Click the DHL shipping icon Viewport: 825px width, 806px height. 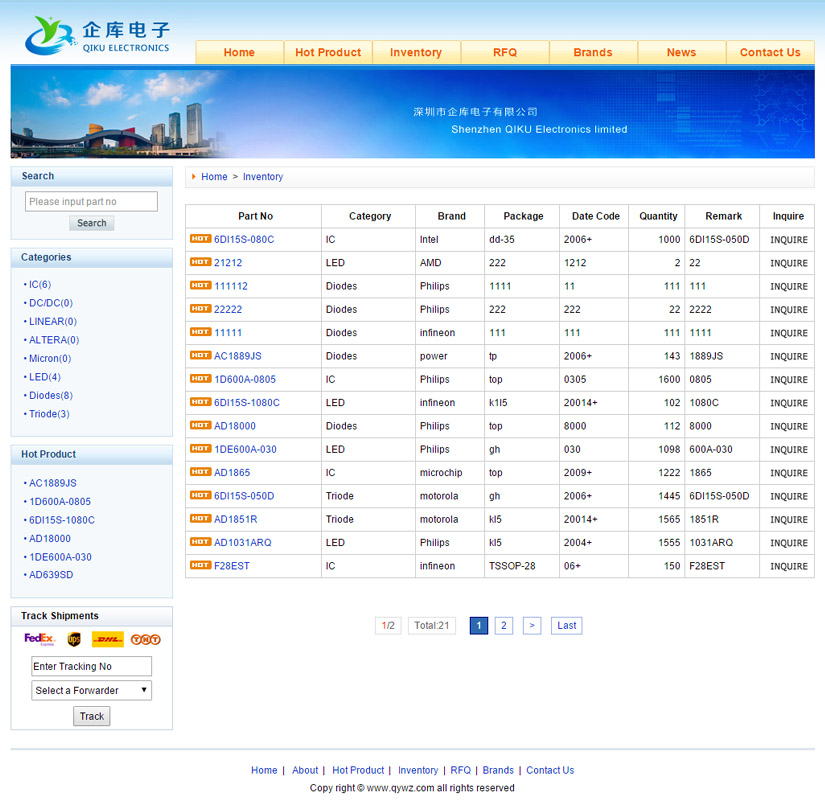pyautogui.click(x=107, y=639)
